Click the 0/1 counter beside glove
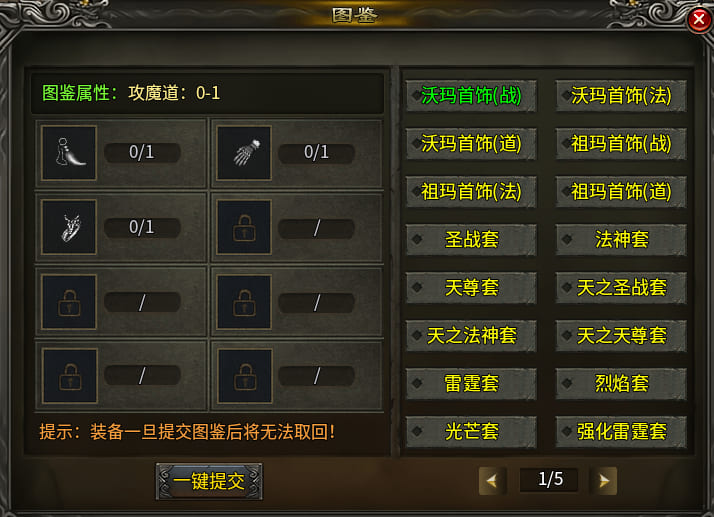The height and width of the screenshot is (517, 714). point(316,152)
